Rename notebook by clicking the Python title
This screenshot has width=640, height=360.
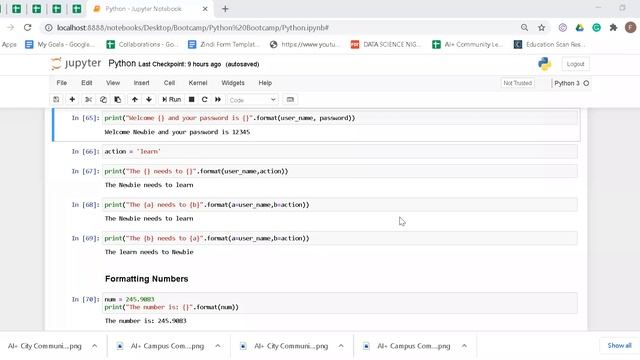122,64
